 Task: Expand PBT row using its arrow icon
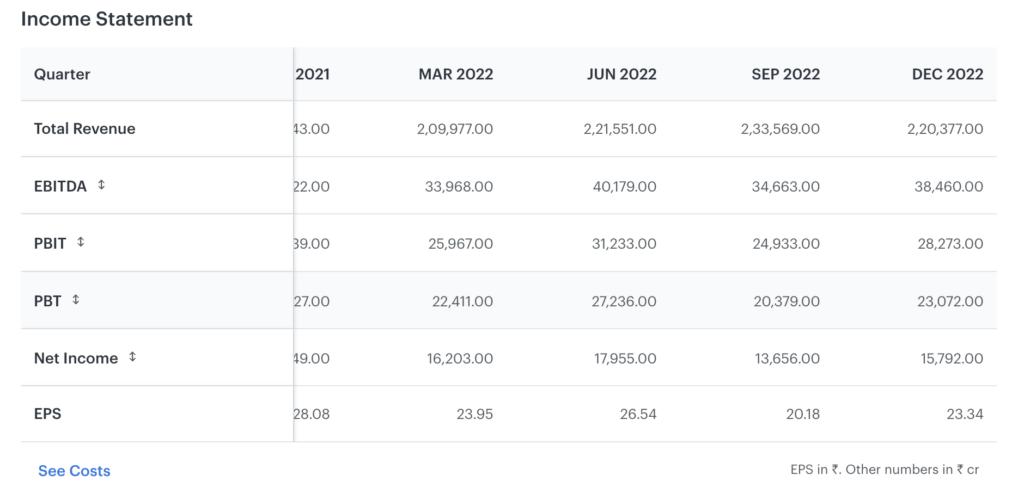(75, 299)
